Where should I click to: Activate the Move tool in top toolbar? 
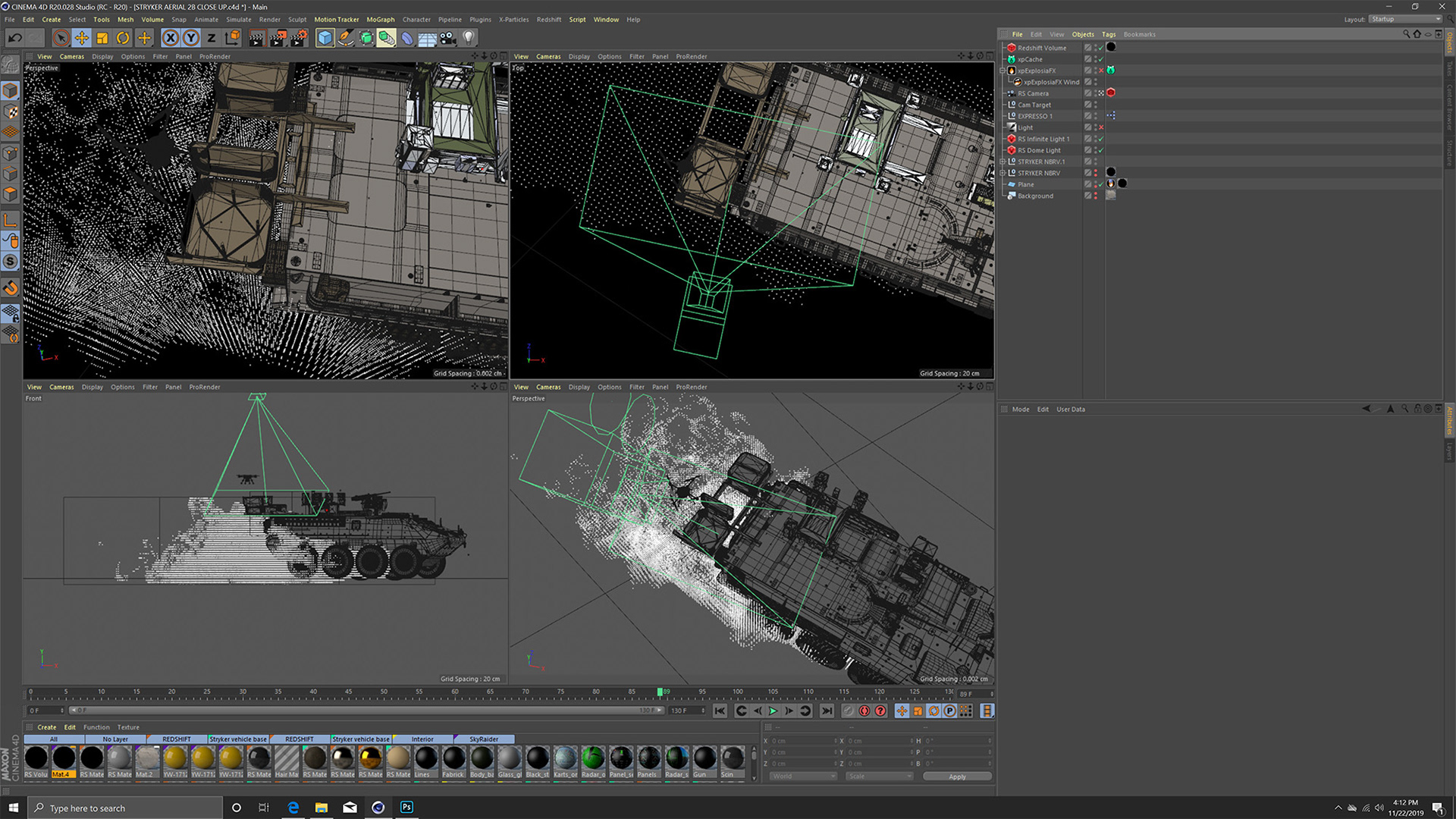[82, 37]
